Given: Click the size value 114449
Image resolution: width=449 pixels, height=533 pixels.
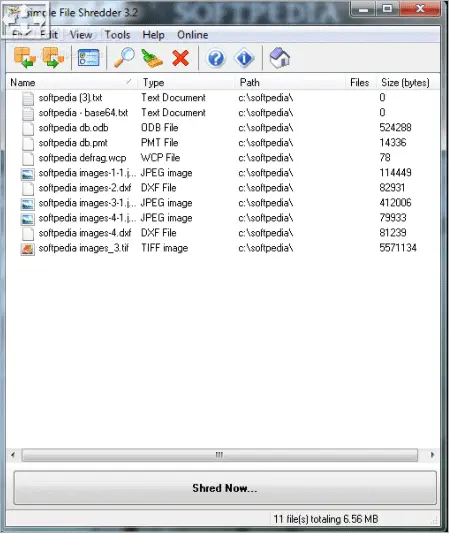Looking at the screenshot, I should tap(395, 173).
